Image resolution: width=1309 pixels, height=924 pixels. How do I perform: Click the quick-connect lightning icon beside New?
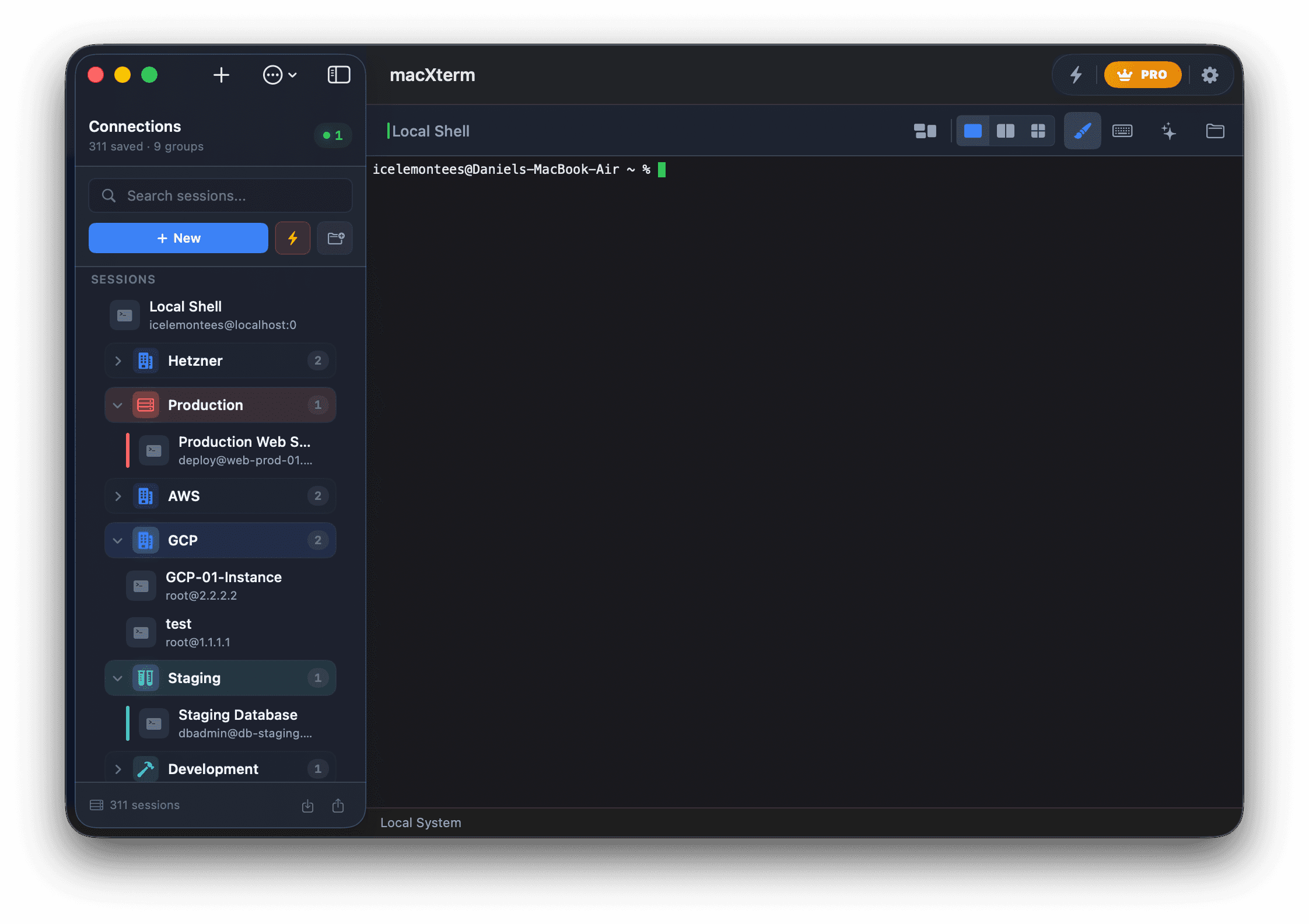(x=292, y=238)
